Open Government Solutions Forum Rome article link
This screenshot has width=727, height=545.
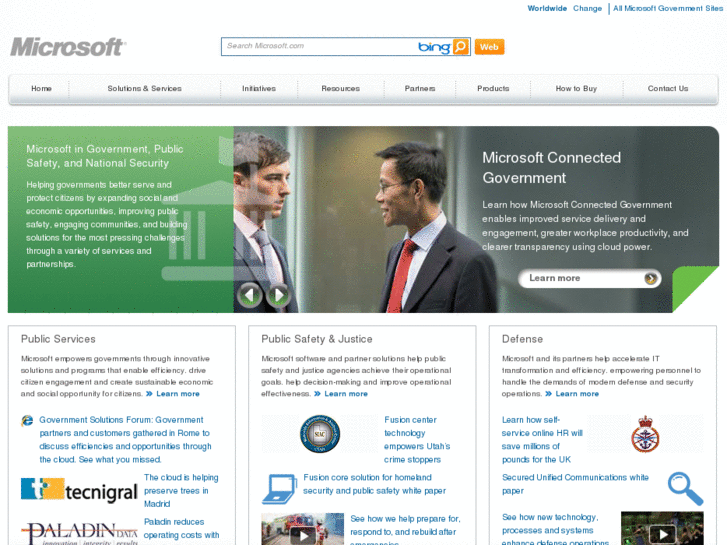click(x=125, y=440)
